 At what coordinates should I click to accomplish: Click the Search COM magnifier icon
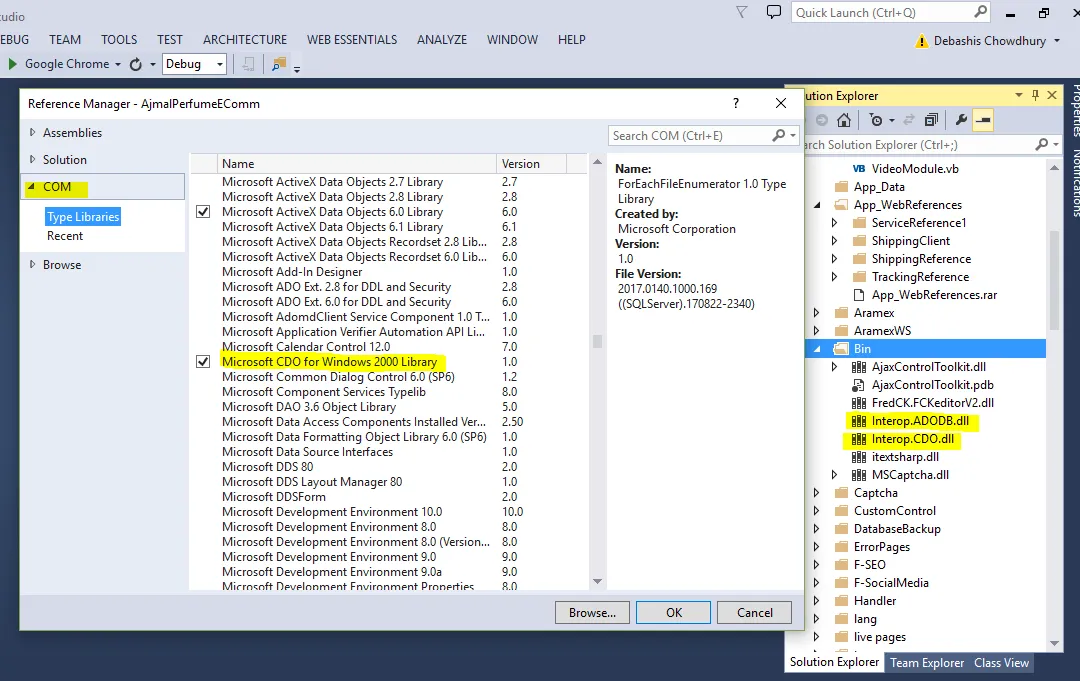point(779,136)
